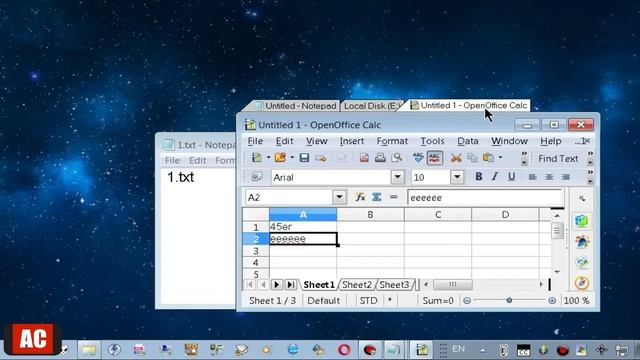
Task: Click the Open file folder icon
Action: point(280,158)
